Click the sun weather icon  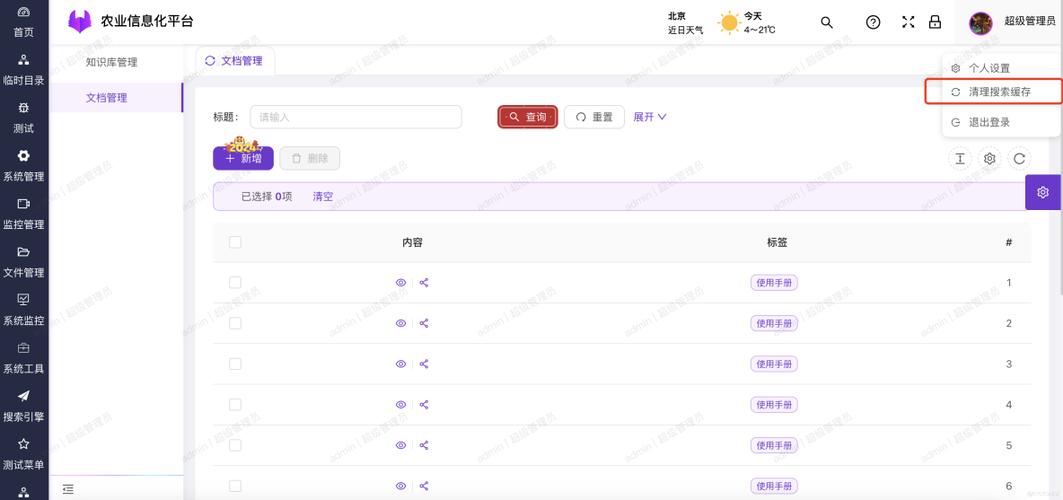coord(729,23)
